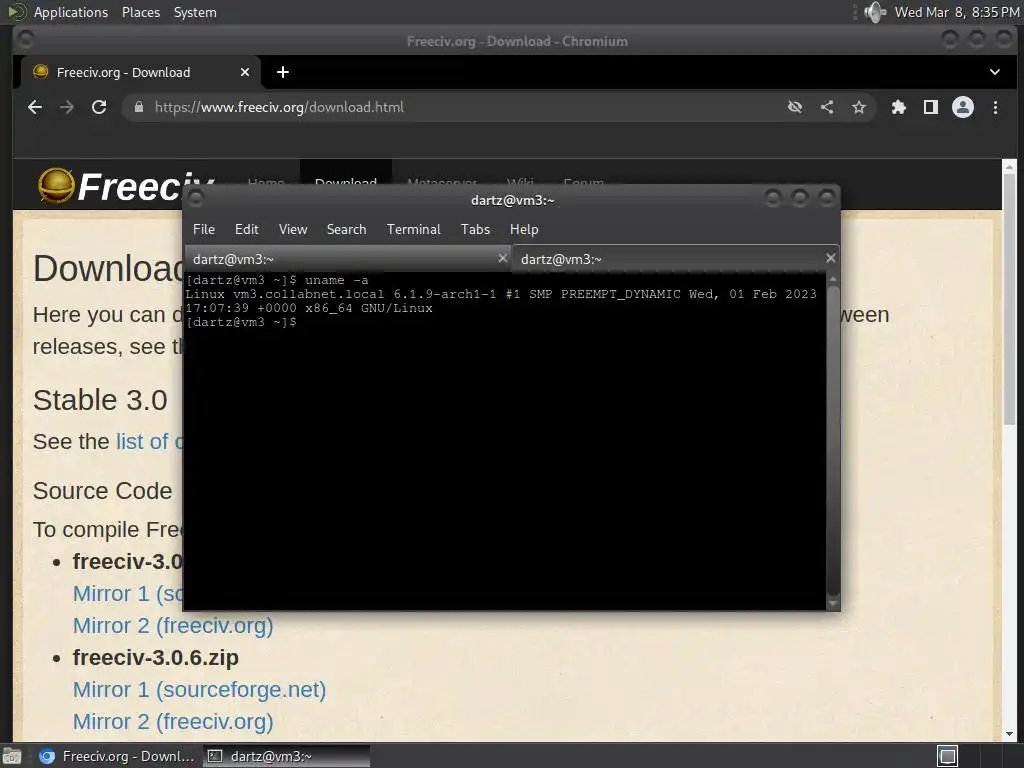The image size is (1024, 768).
Task: Share this page via share icon
Action: point(827,107)
